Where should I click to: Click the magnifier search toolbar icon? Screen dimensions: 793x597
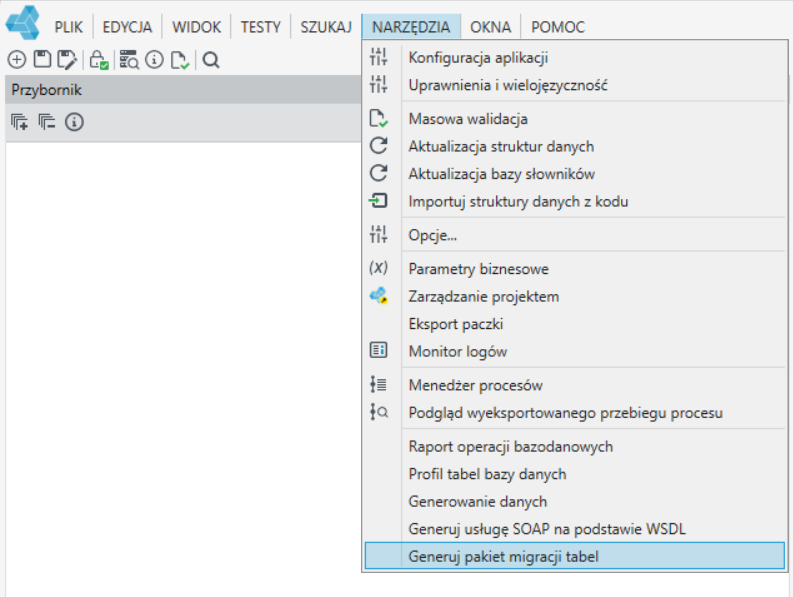211,60
